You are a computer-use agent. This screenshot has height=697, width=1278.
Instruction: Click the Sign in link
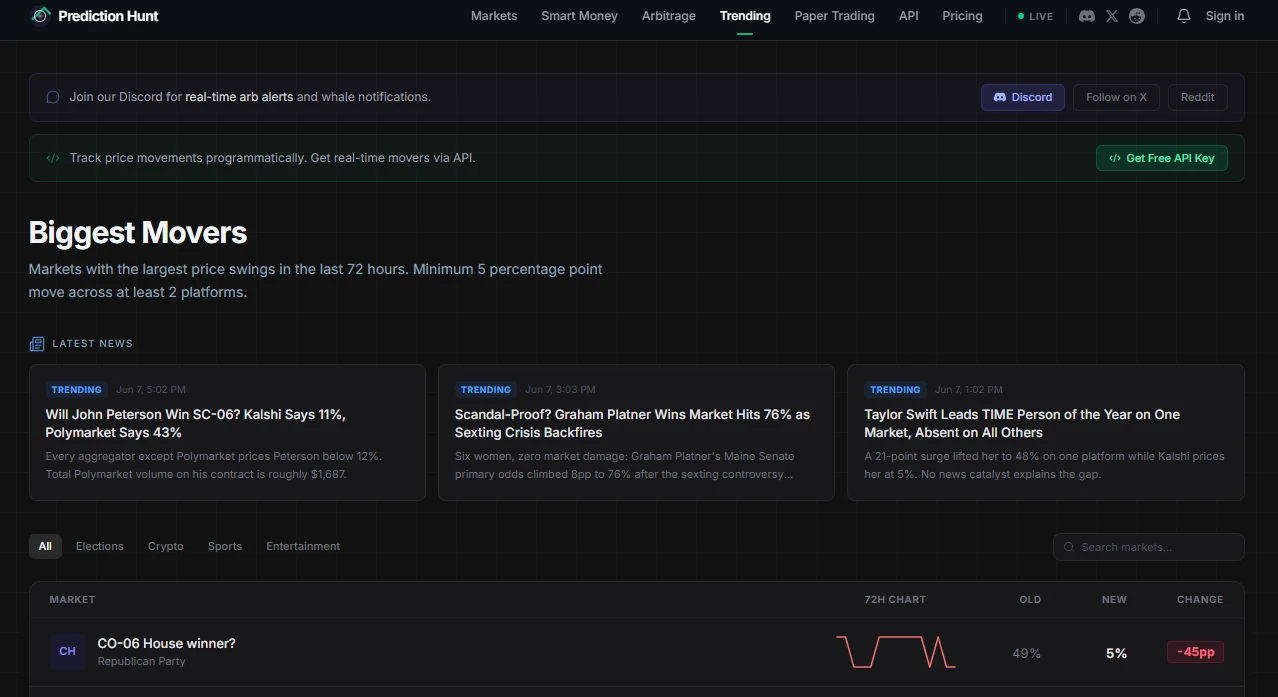[x=1225, y=16]
